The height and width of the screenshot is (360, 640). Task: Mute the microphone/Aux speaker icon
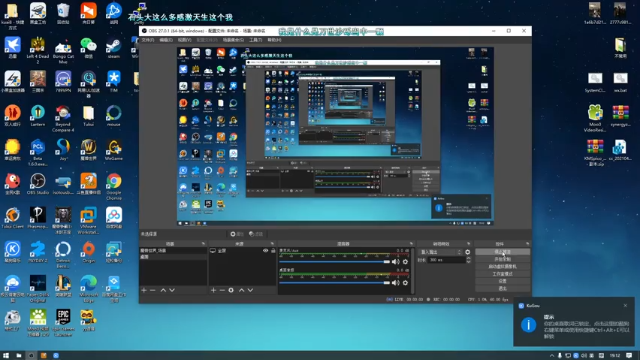tap(396, 262)
